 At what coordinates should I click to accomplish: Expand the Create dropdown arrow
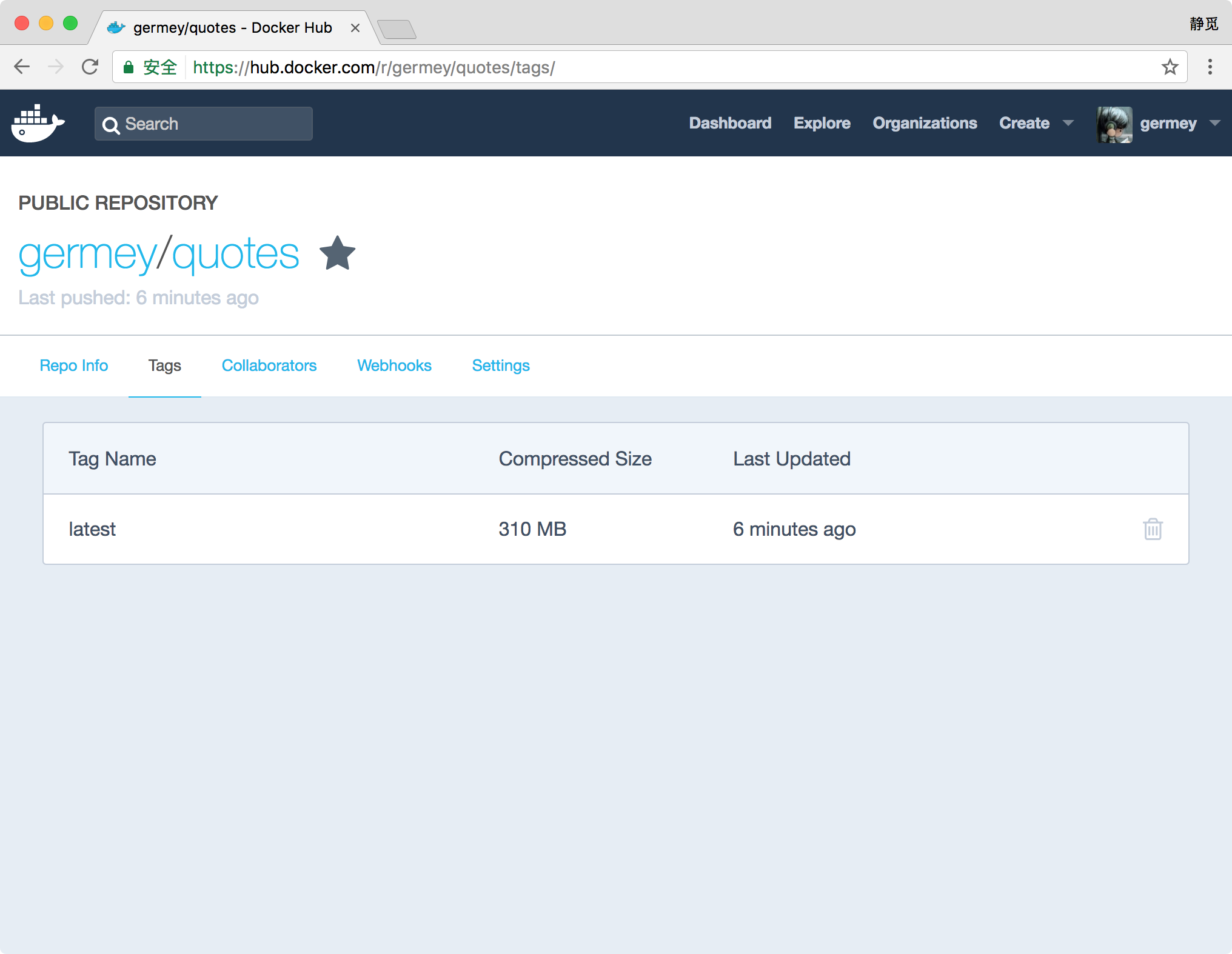tap(1068, 123)
